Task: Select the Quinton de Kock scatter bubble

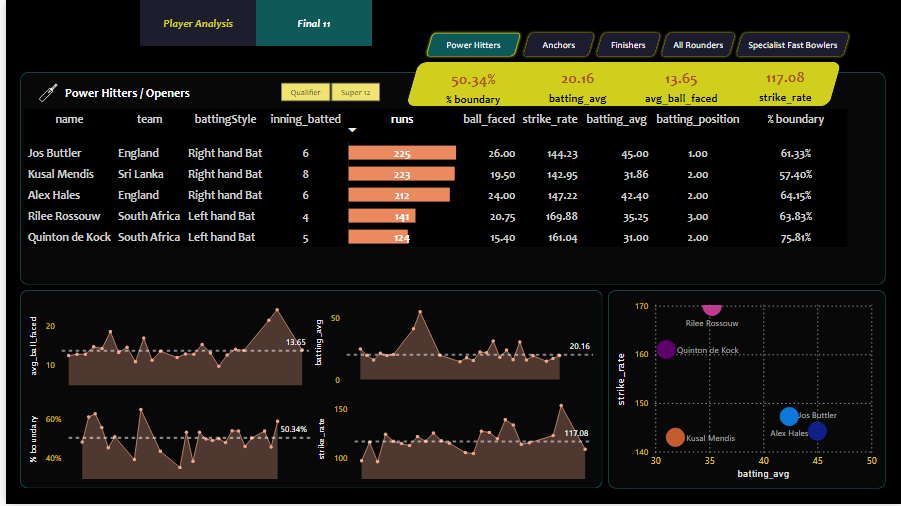Action: click(x=666, y=350)
